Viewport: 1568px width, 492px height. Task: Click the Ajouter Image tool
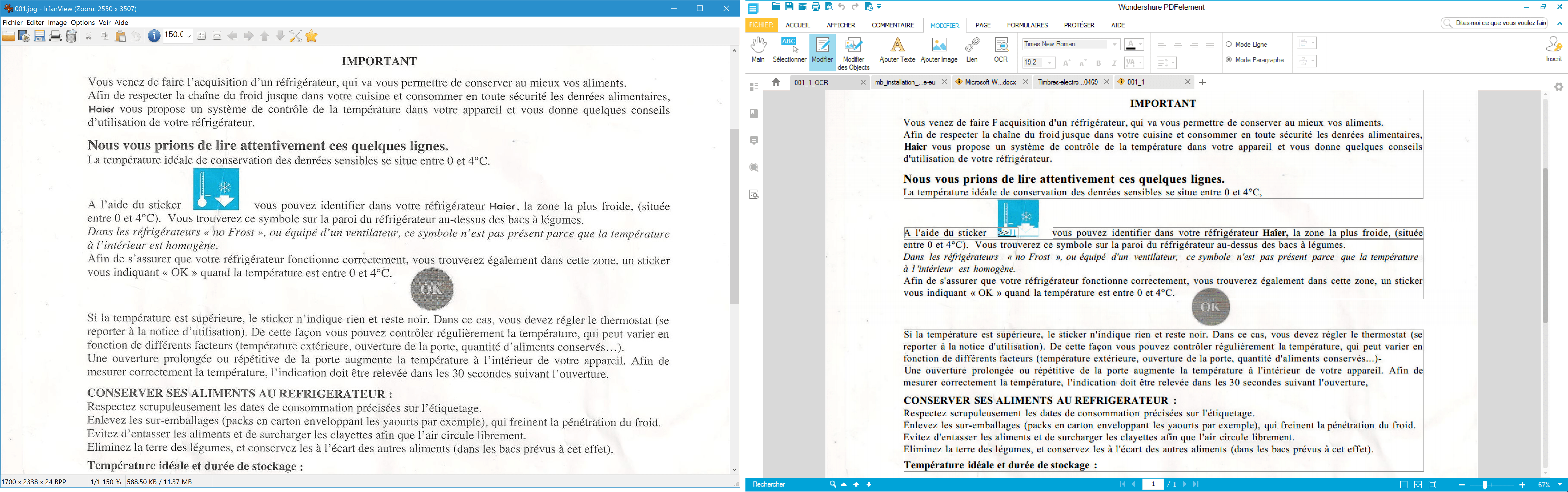[x=939, y=49]
